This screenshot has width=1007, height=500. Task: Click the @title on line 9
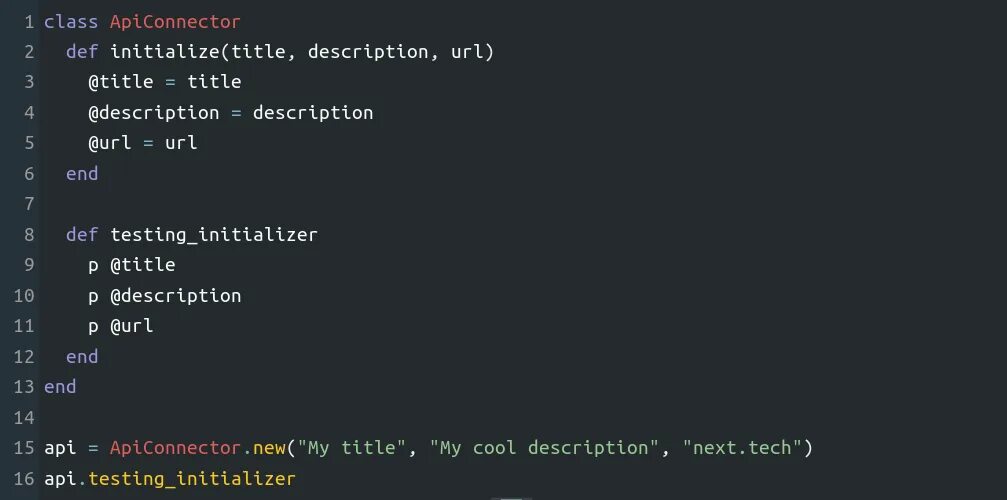click(142, 265)
